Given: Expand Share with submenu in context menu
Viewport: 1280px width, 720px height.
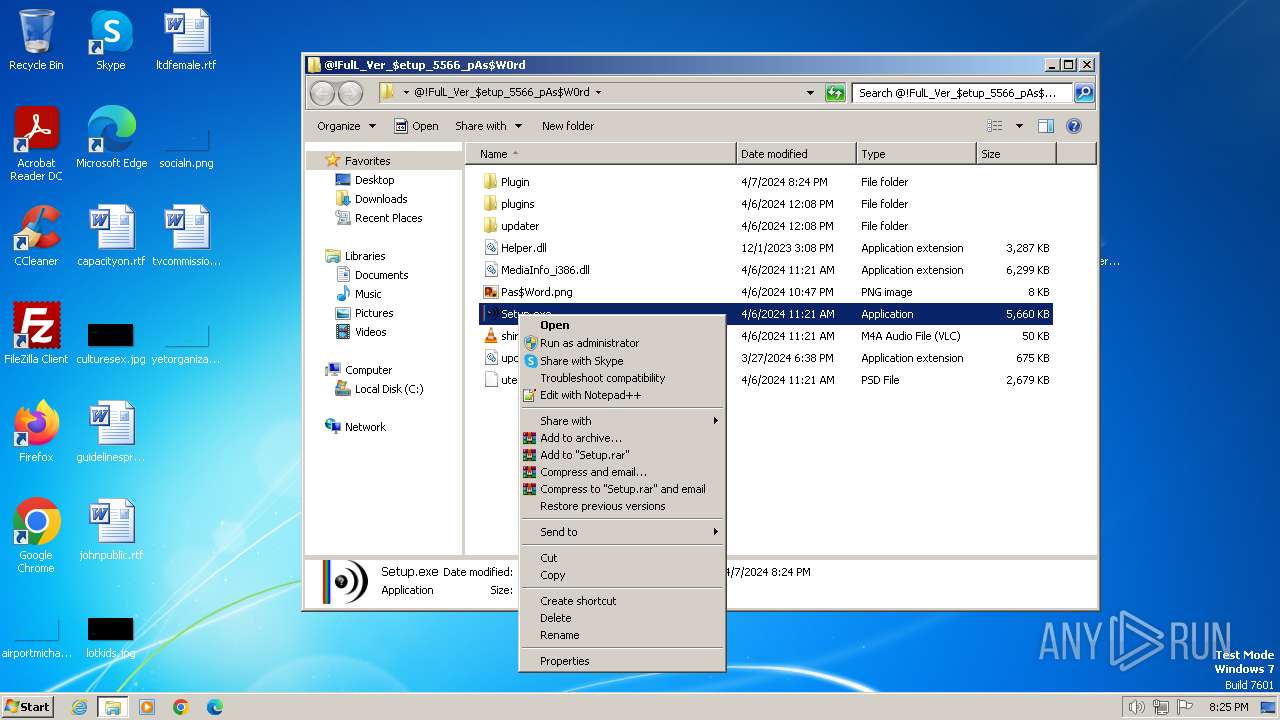Looking at the screenshot, I should point(622,421).
